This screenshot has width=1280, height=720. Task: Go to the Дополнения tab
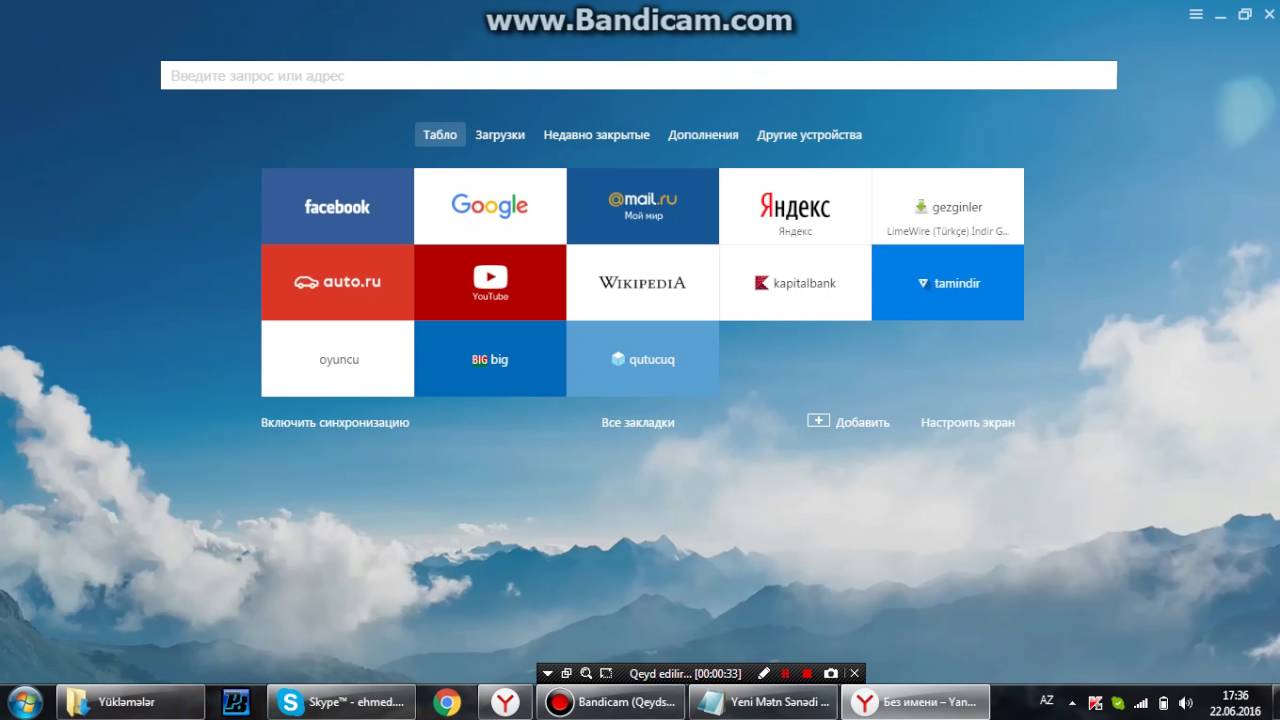(703, 135)
